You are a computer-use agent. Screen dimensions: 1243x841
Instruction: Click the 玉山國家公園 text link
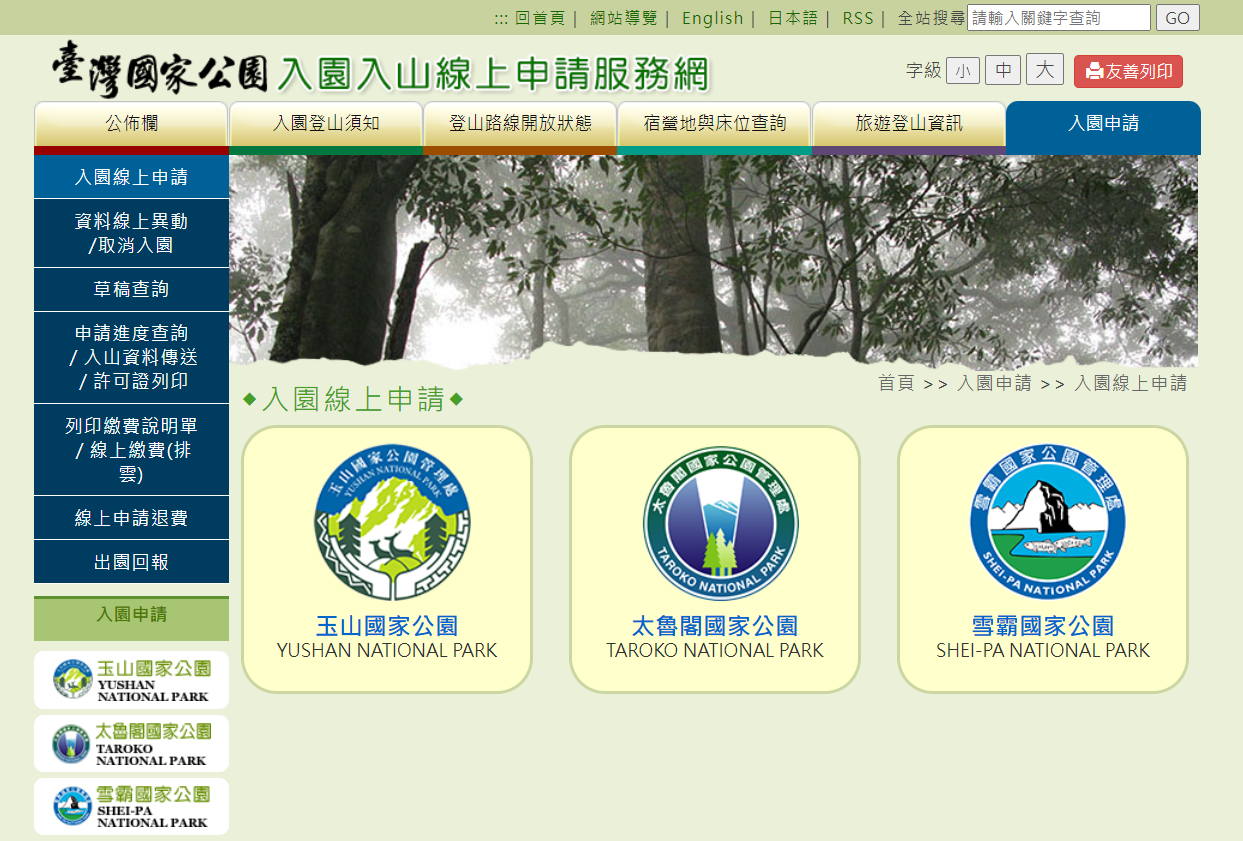pyautogui.click(x=387, y=626)
